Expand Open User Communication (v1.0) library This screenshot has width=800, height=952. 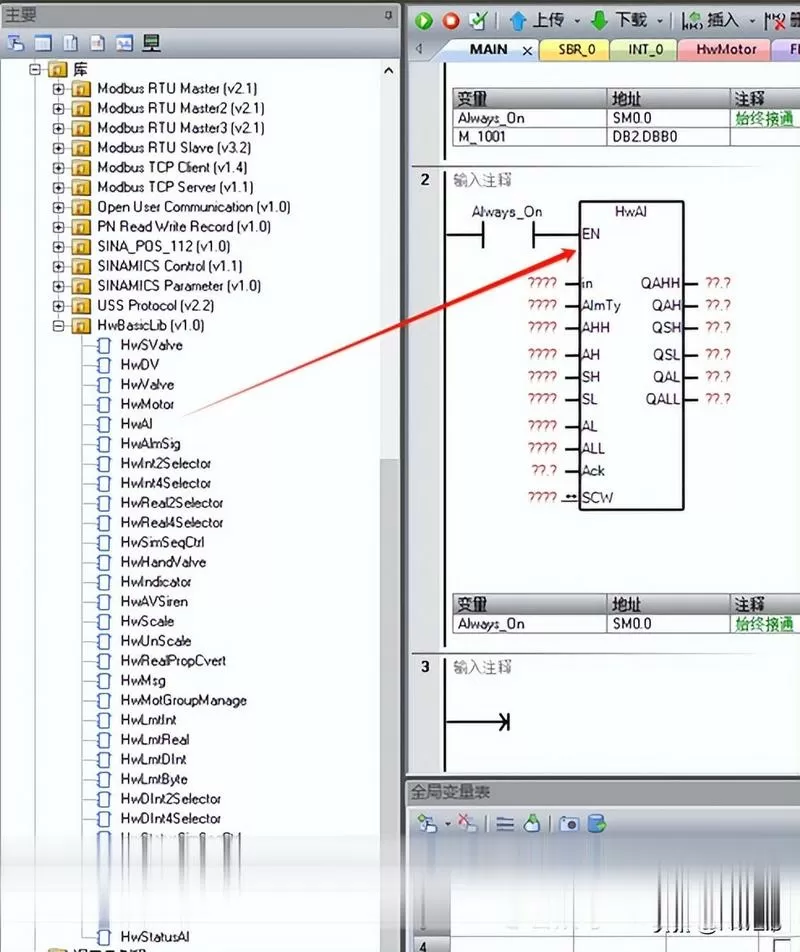(58, 208)
